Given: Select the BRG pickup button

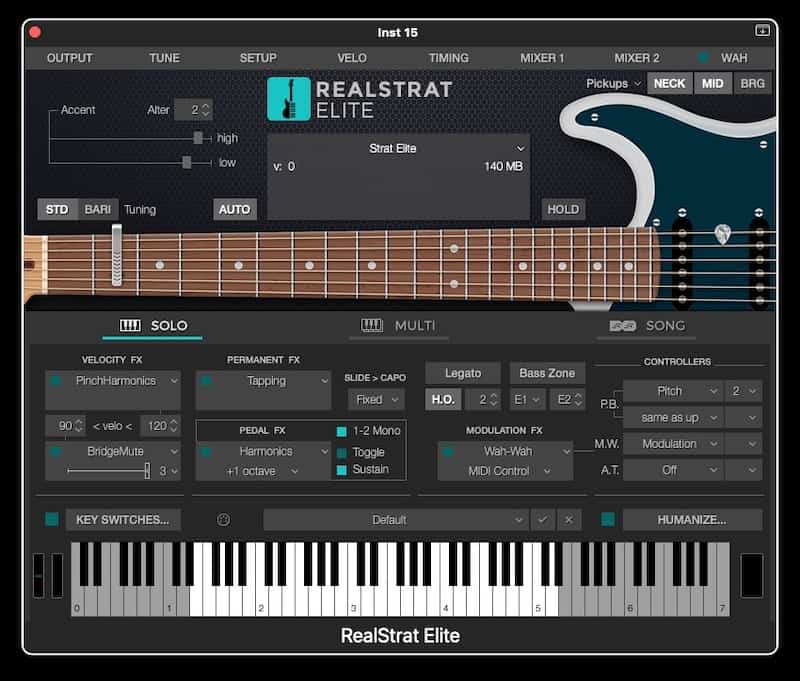Looking at the screenshot, I should click(x=752, y=84).
